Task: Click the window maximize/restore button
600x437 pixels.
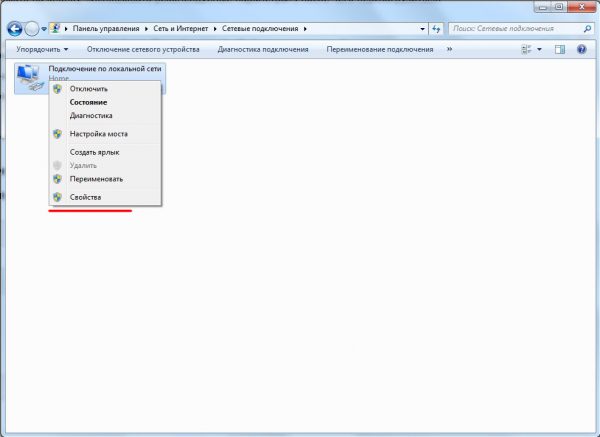Action: 559,7
